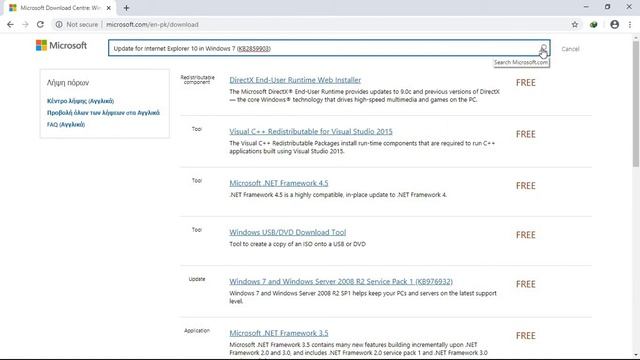Click FREE label for DirectX End-User Runtime
Screen dimensions: 640x360
[x=526, y=83]
